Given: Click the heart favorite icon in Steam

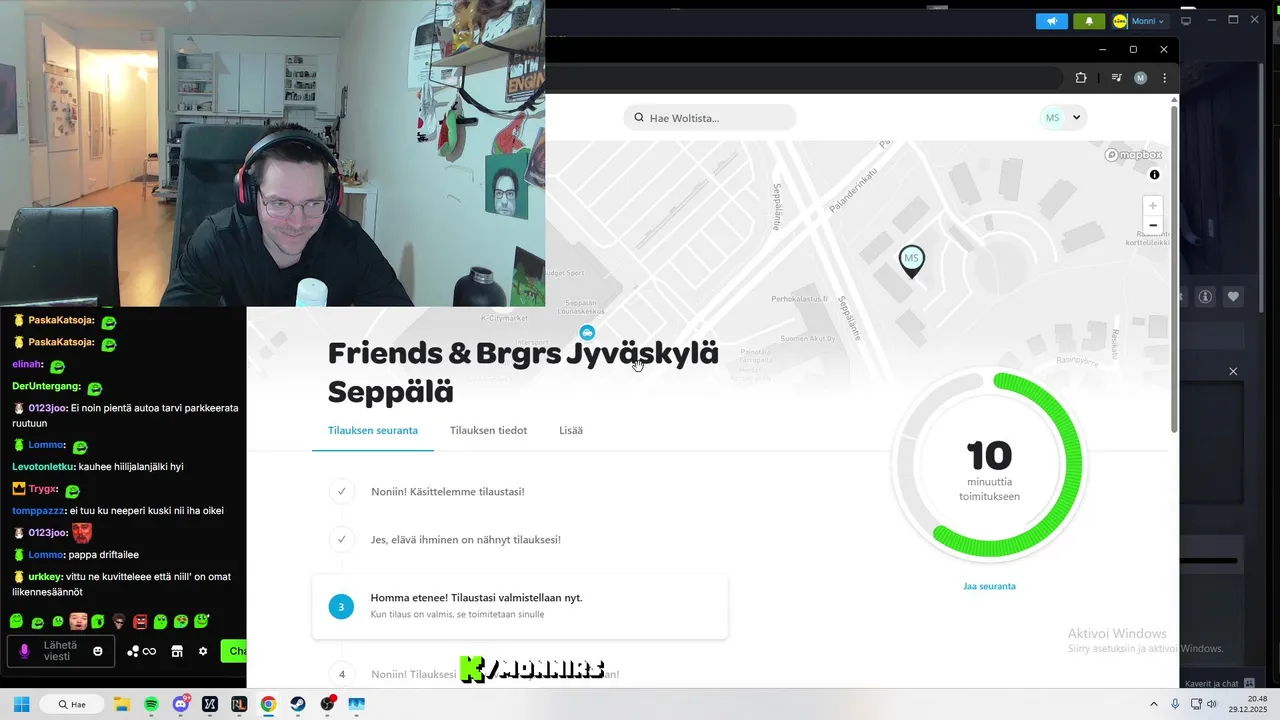Looking at the screenshot, I should (1233, 296).
